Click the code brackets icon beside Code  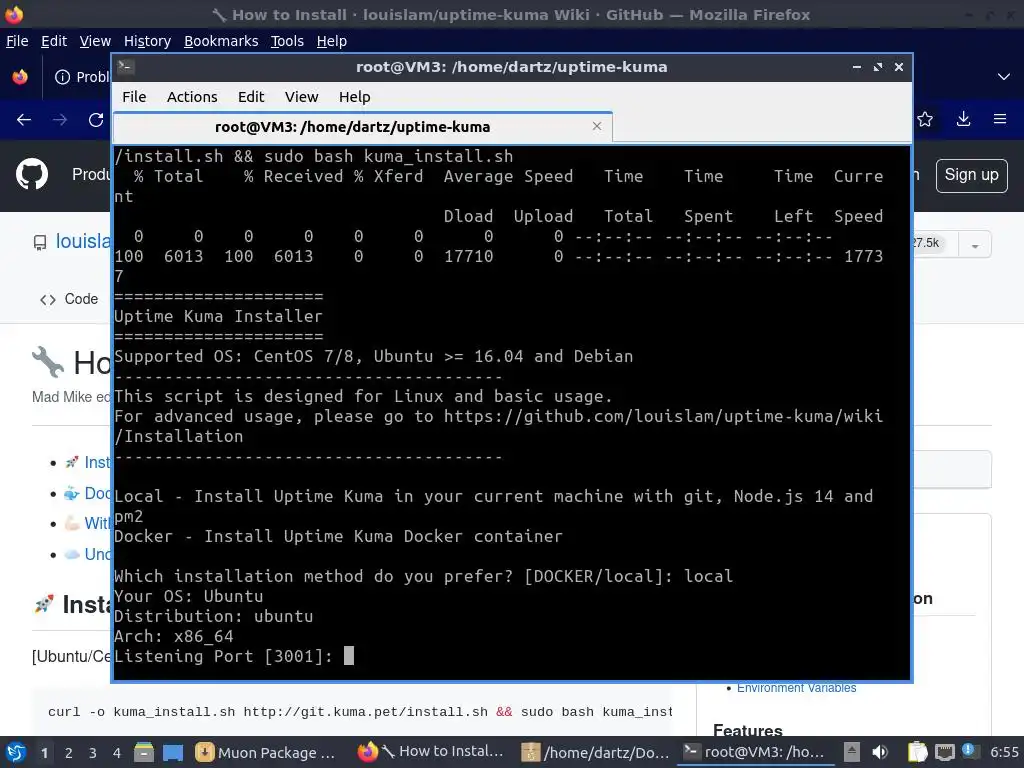48,300
